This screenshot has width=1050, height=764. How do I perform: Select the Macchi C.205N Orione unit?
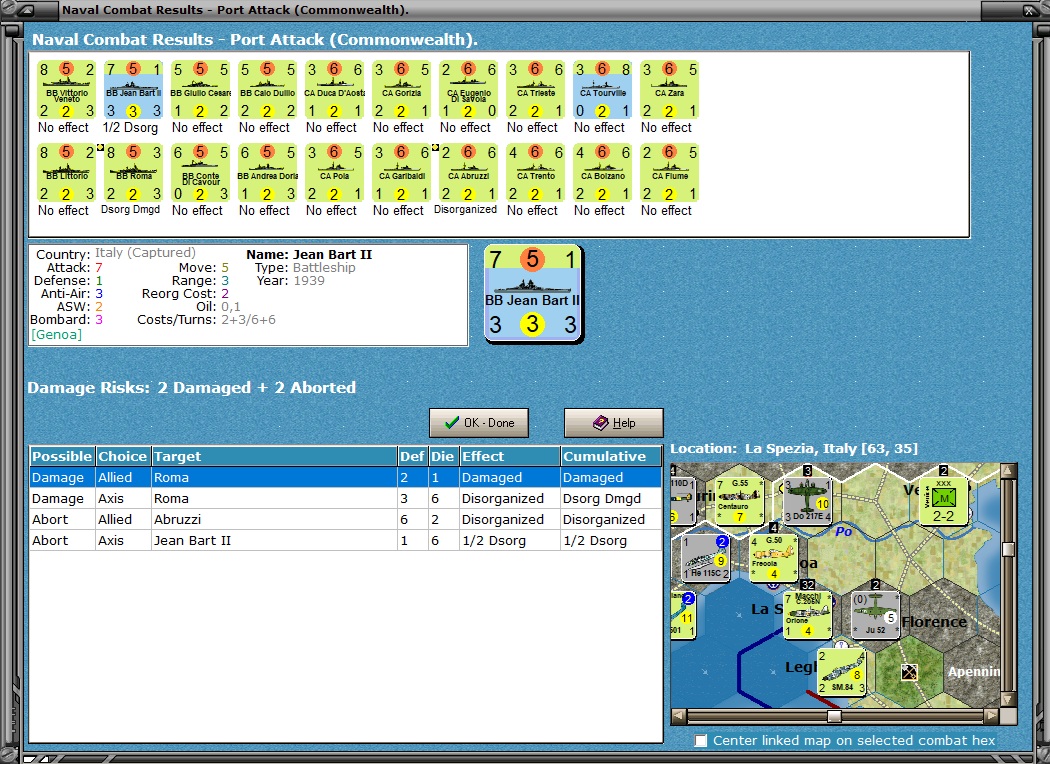tap(808, 615)
